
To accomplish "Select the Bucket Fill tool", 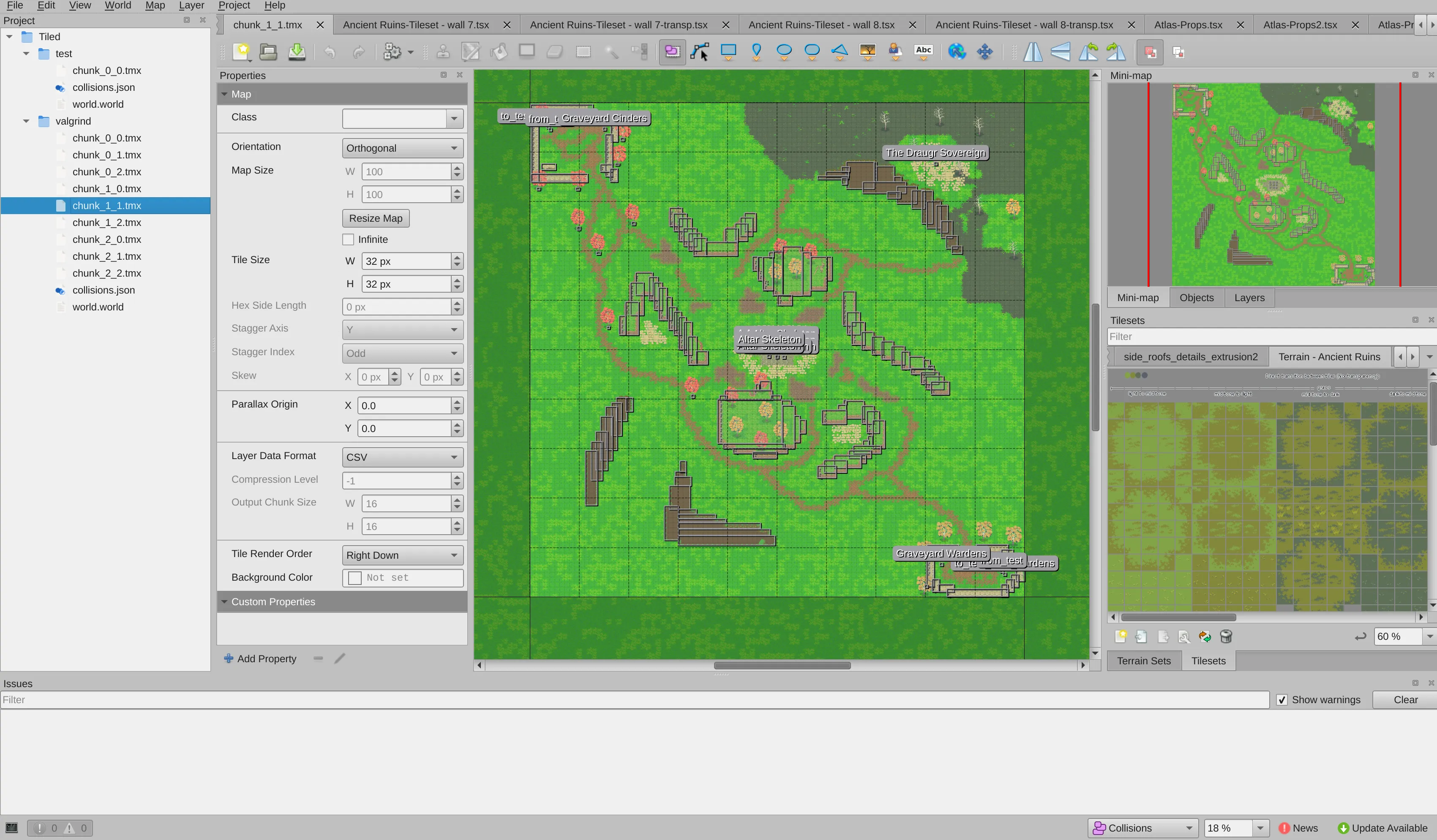I will tap(499, 52).
